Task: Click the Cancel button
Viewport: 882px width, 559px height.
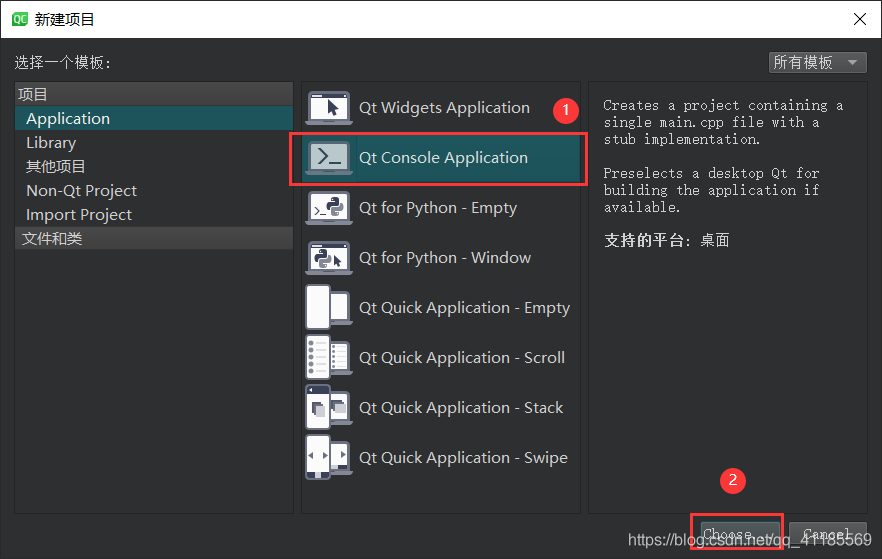Action: (x=827, y=534)
